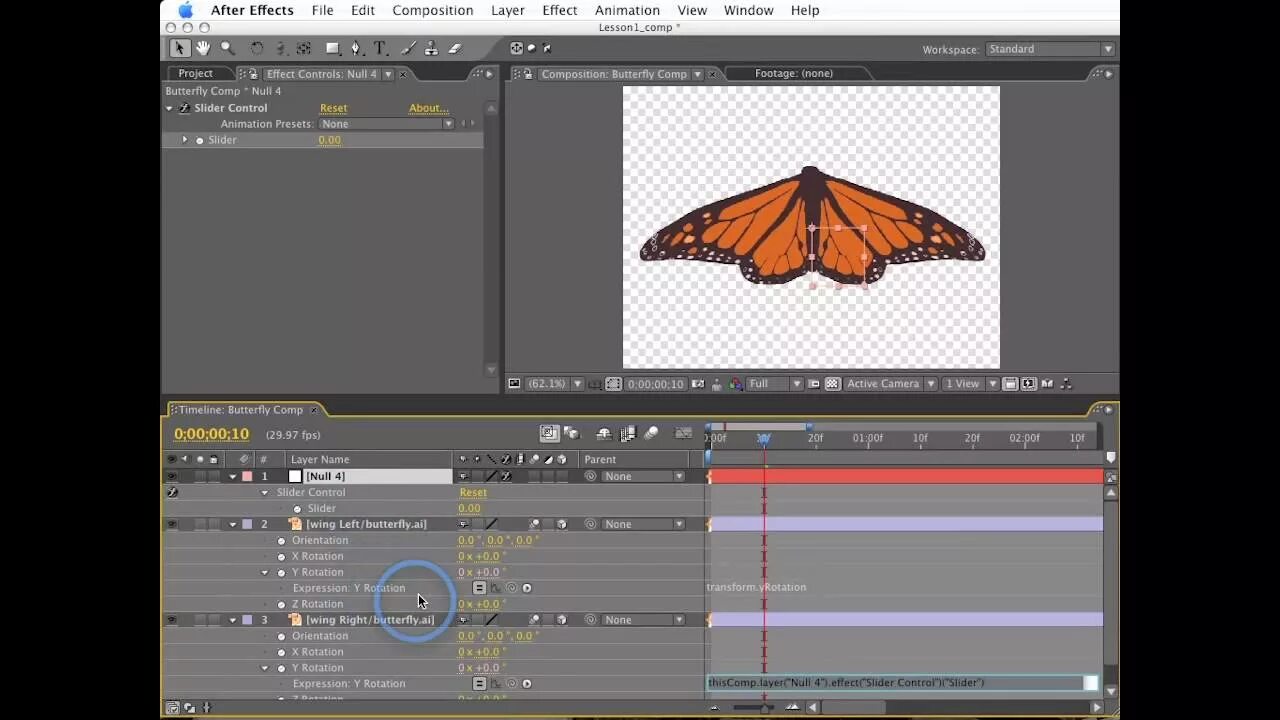The width and height of the screenshot is (1280, 720).
Task: Toggle region of interest button in viewer
Action: [814, 384]
